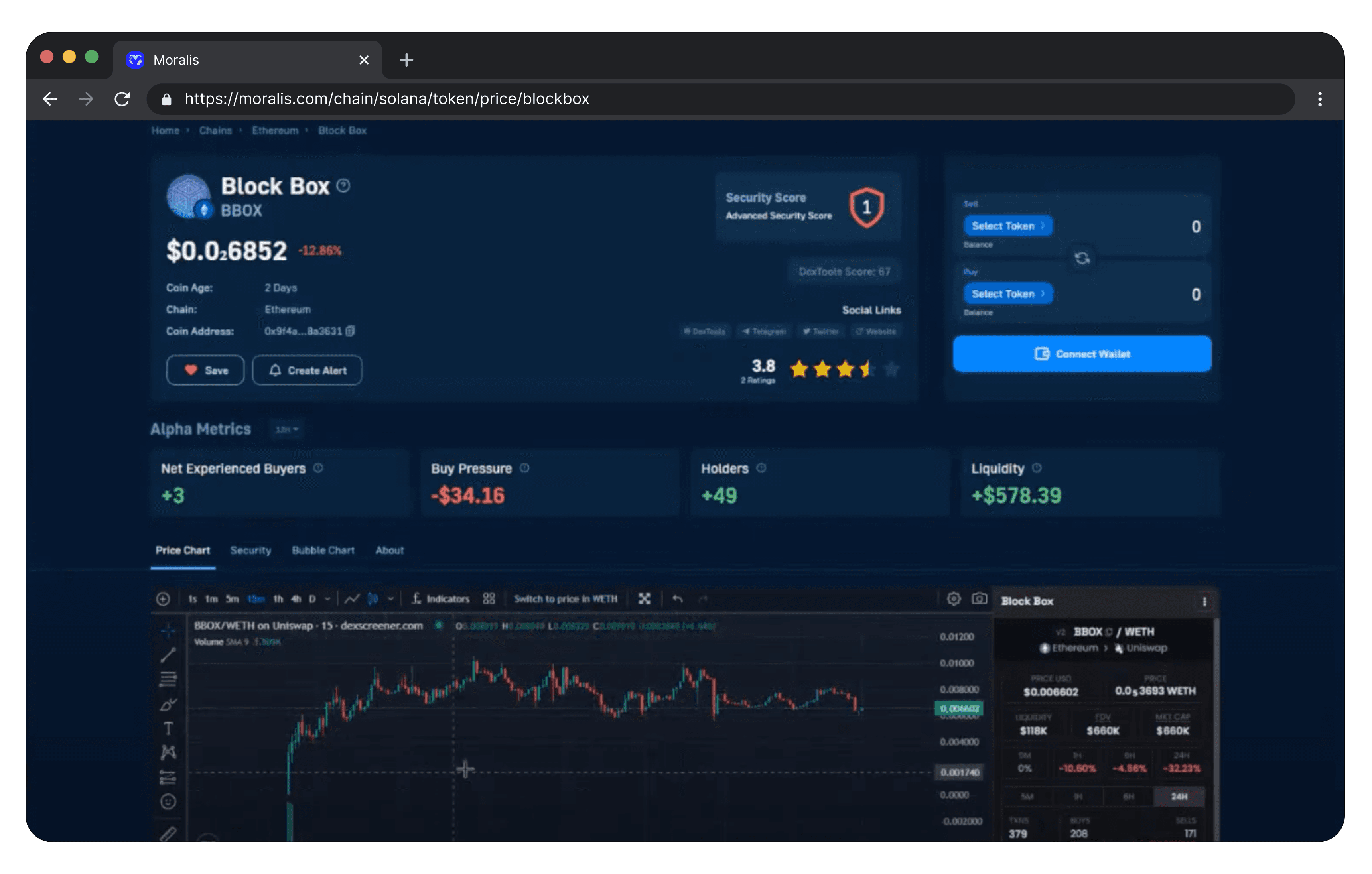Click the swap tokens refresh icon
The image size is (1372, 874).
(1082, 259)
